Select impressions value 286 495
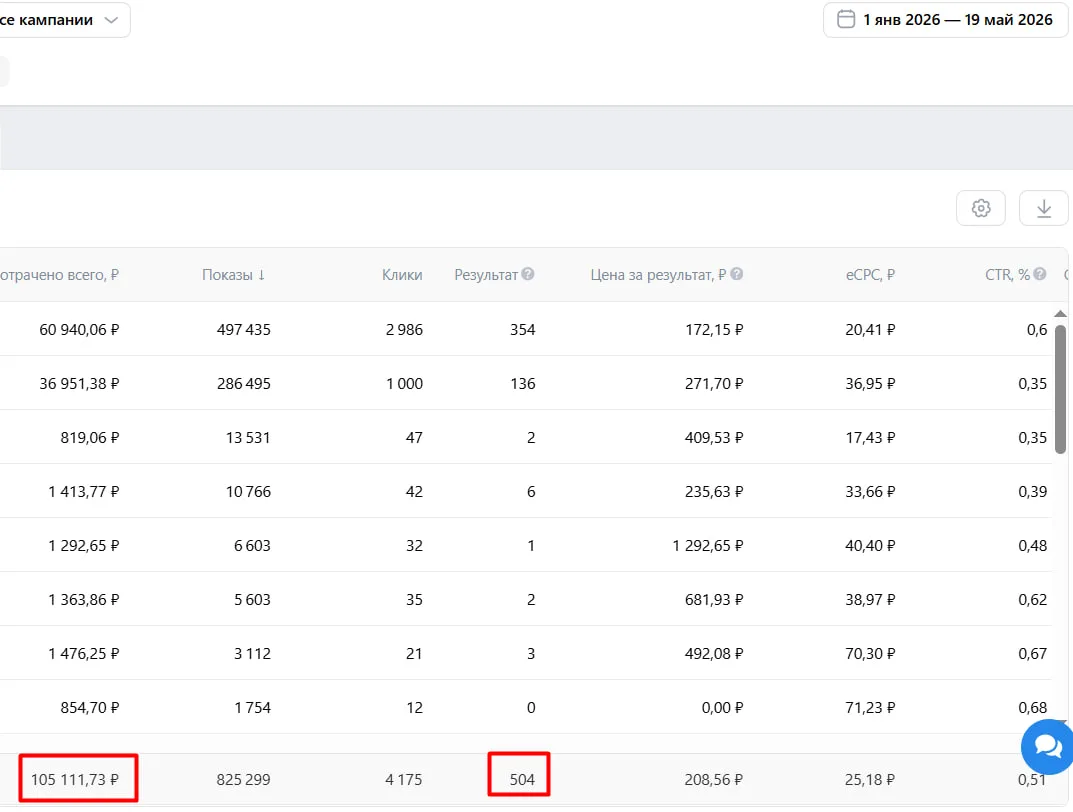 244,384
